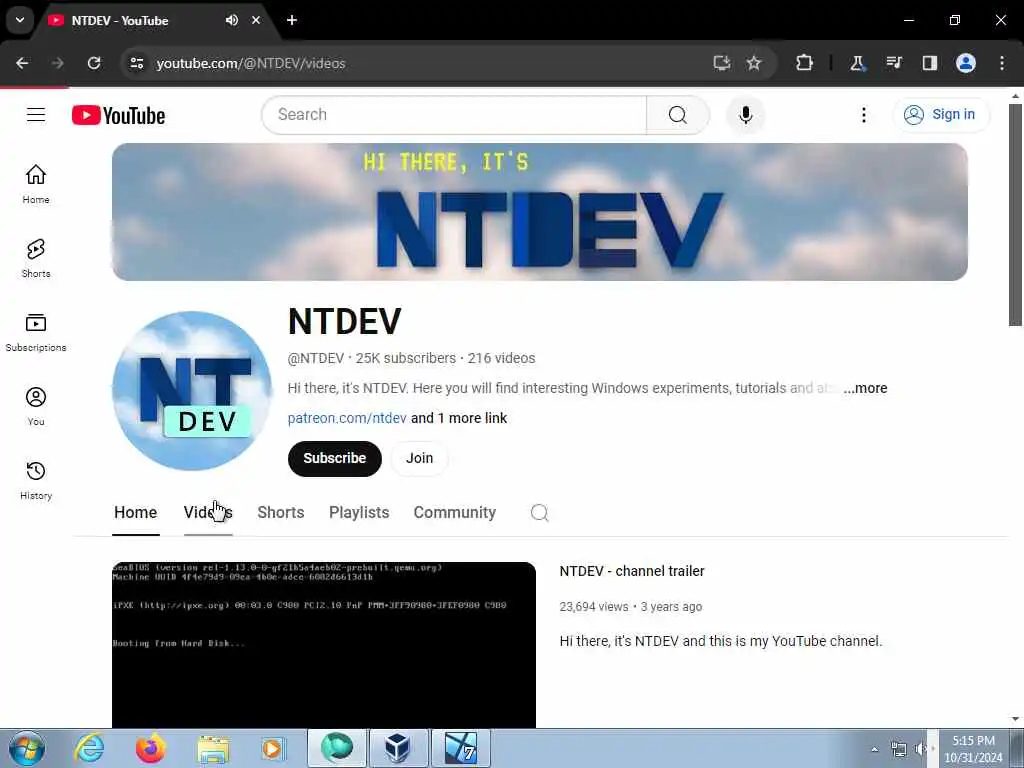Mute the tab via speaker icon
This screenshot has width=1024, height=768.
pyautogui.click(x=232, y=20)
